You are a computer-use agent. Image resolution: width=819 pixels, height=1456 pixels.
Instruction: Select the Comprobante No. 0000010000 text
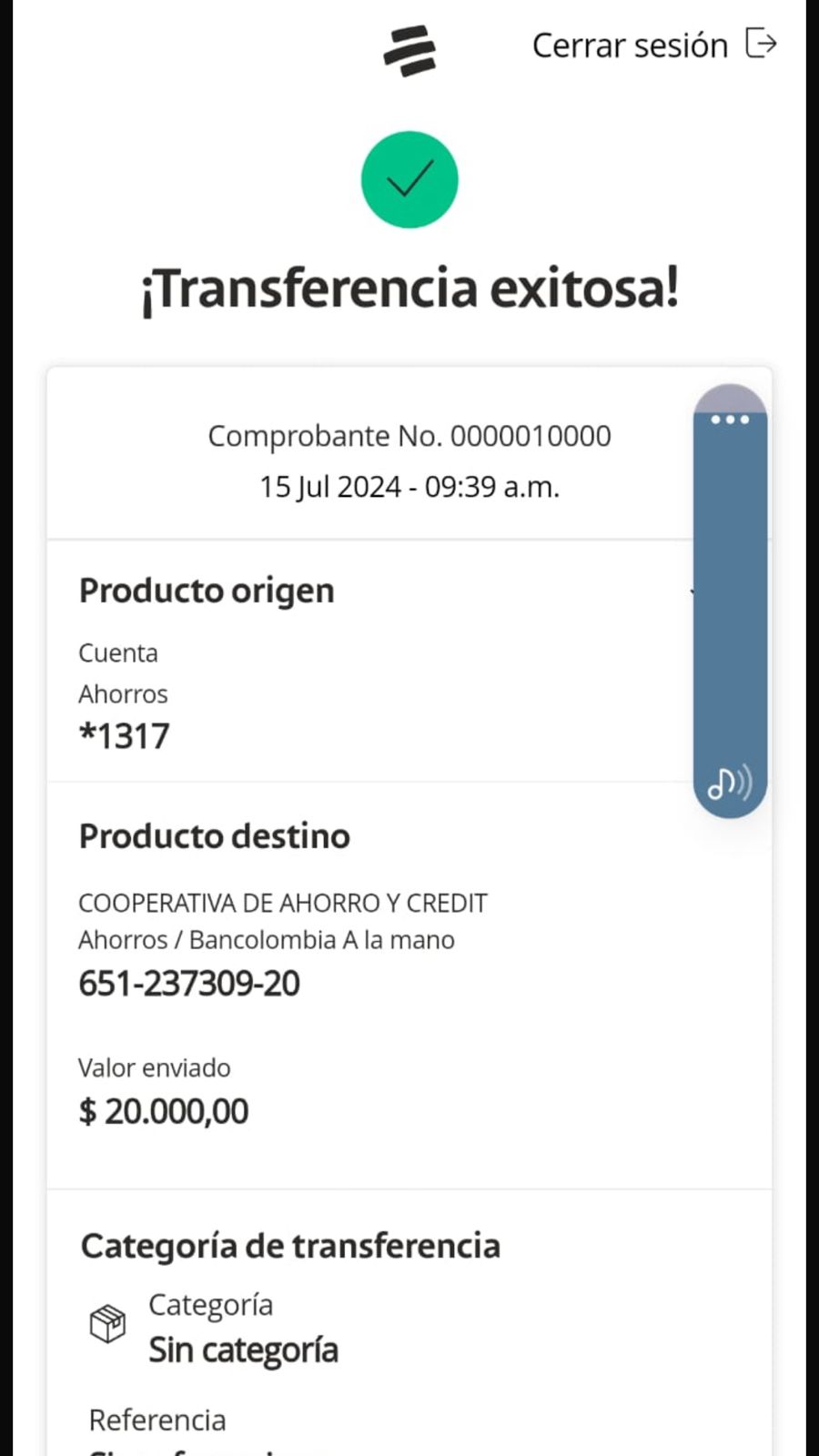coord(409,436)
